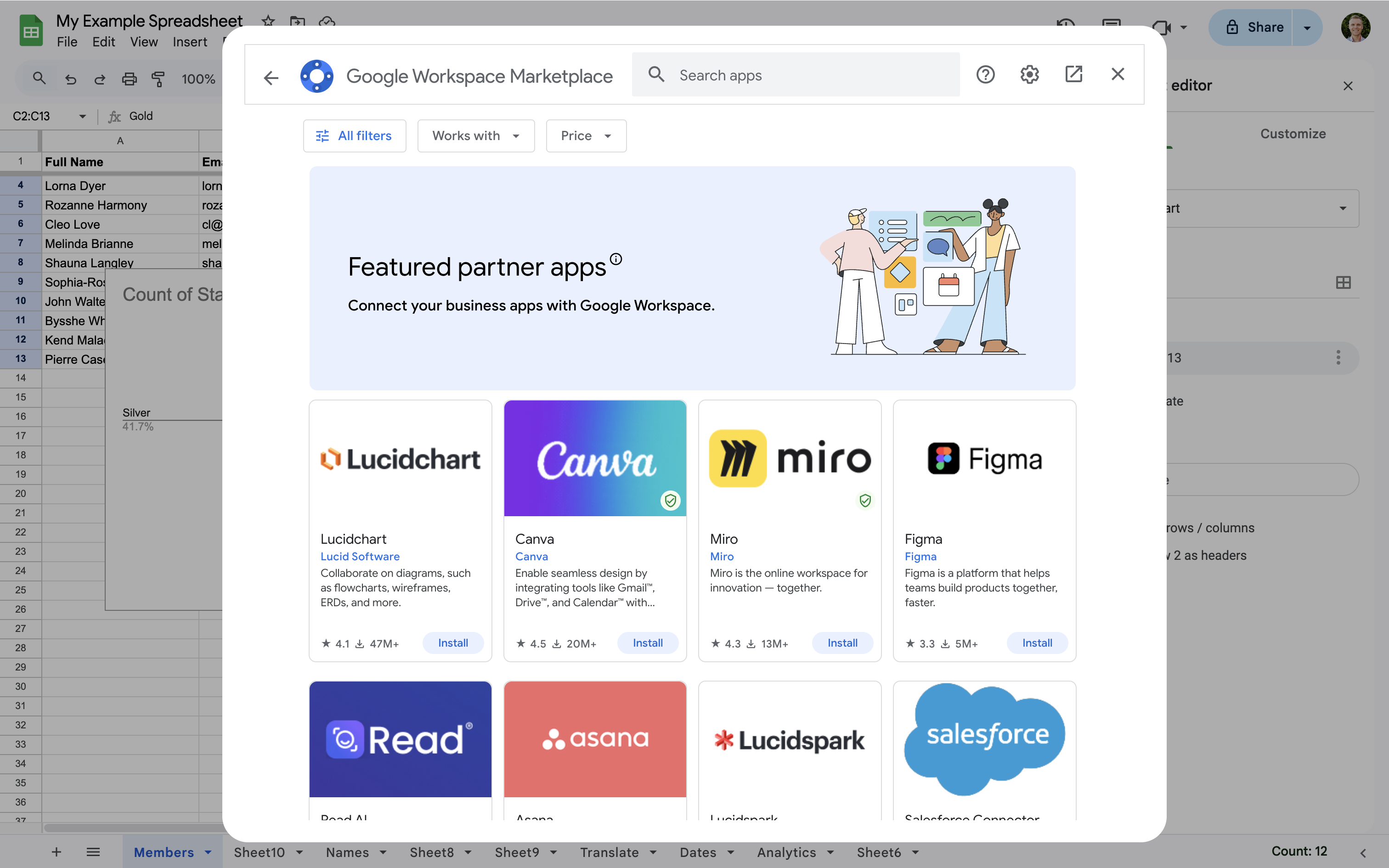
Task: Go back in the Marketplace dialog
Action: [x=271, y=76]
